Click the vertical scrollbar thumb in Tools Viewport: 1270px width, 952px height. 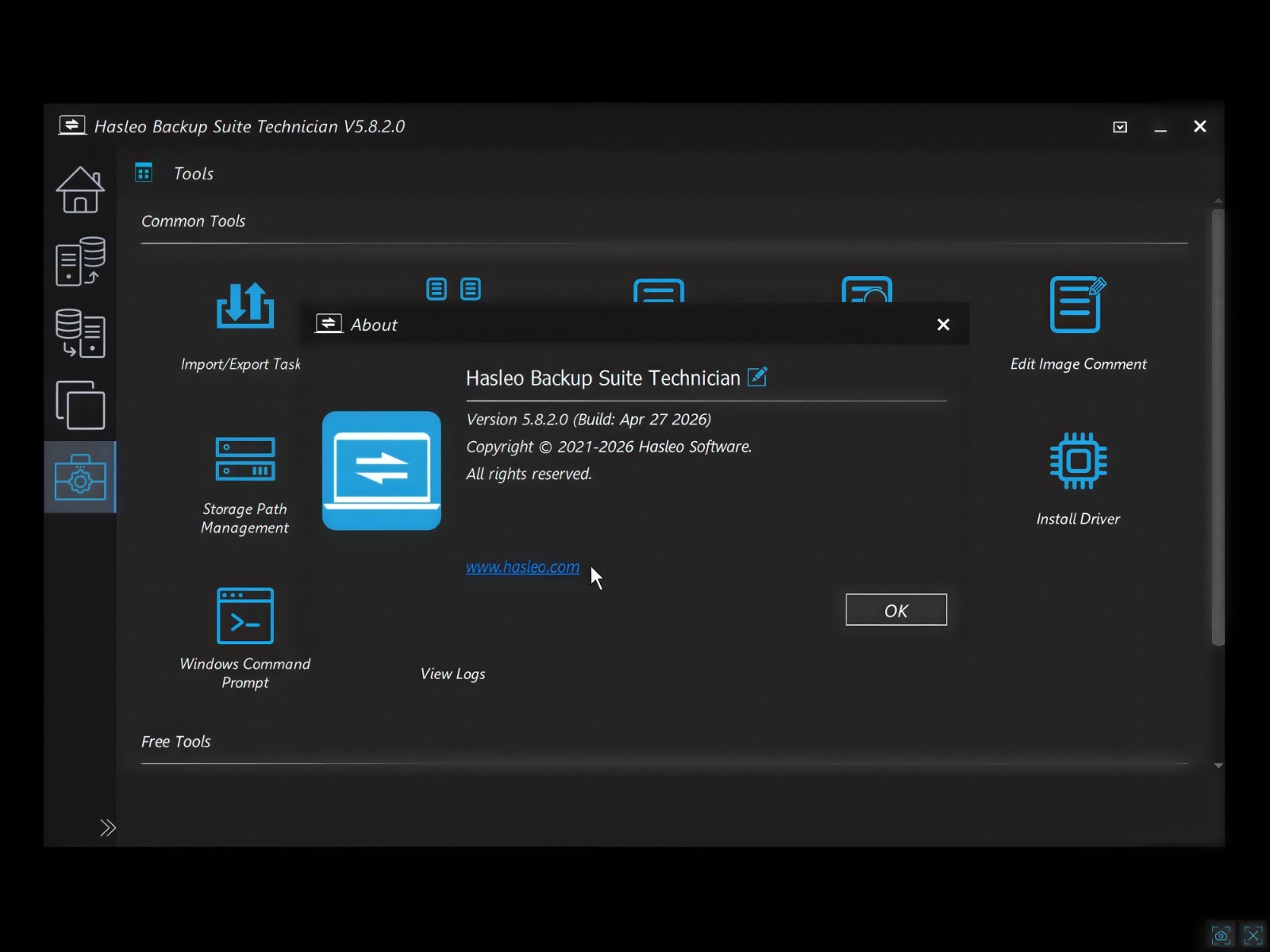pyautogui.click(x=1218, y=427)
